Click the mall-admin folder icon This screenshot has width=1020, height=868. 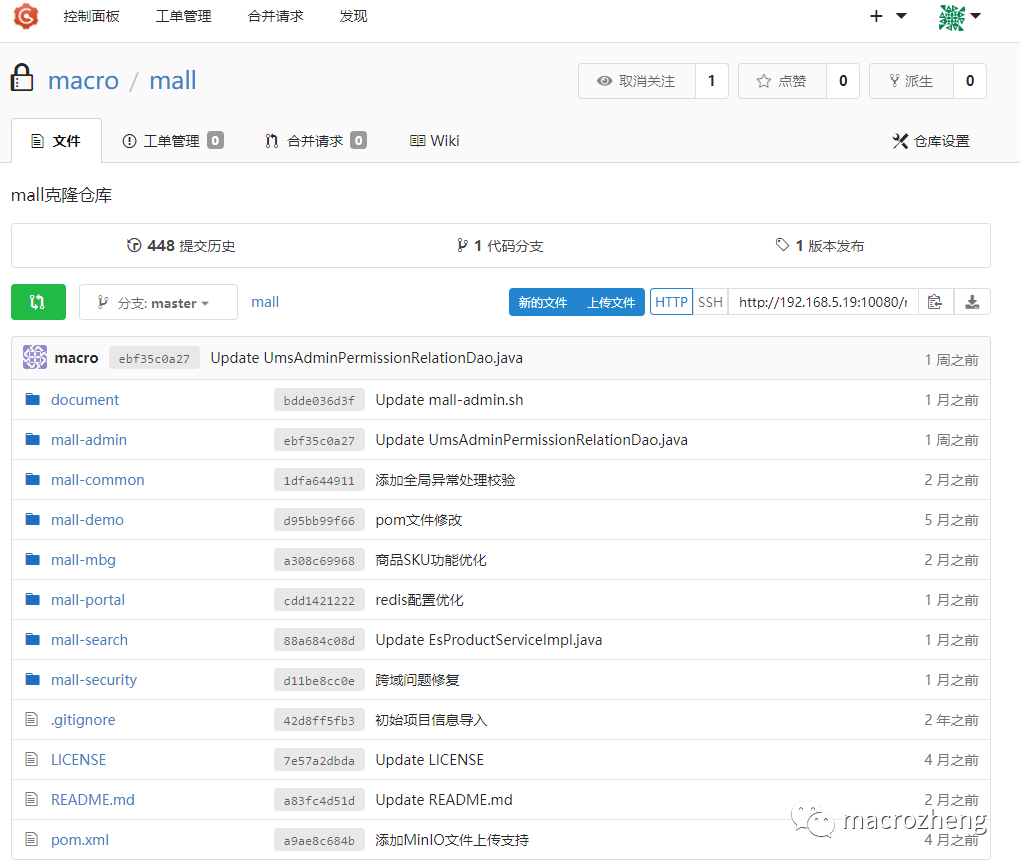[31, 439]
